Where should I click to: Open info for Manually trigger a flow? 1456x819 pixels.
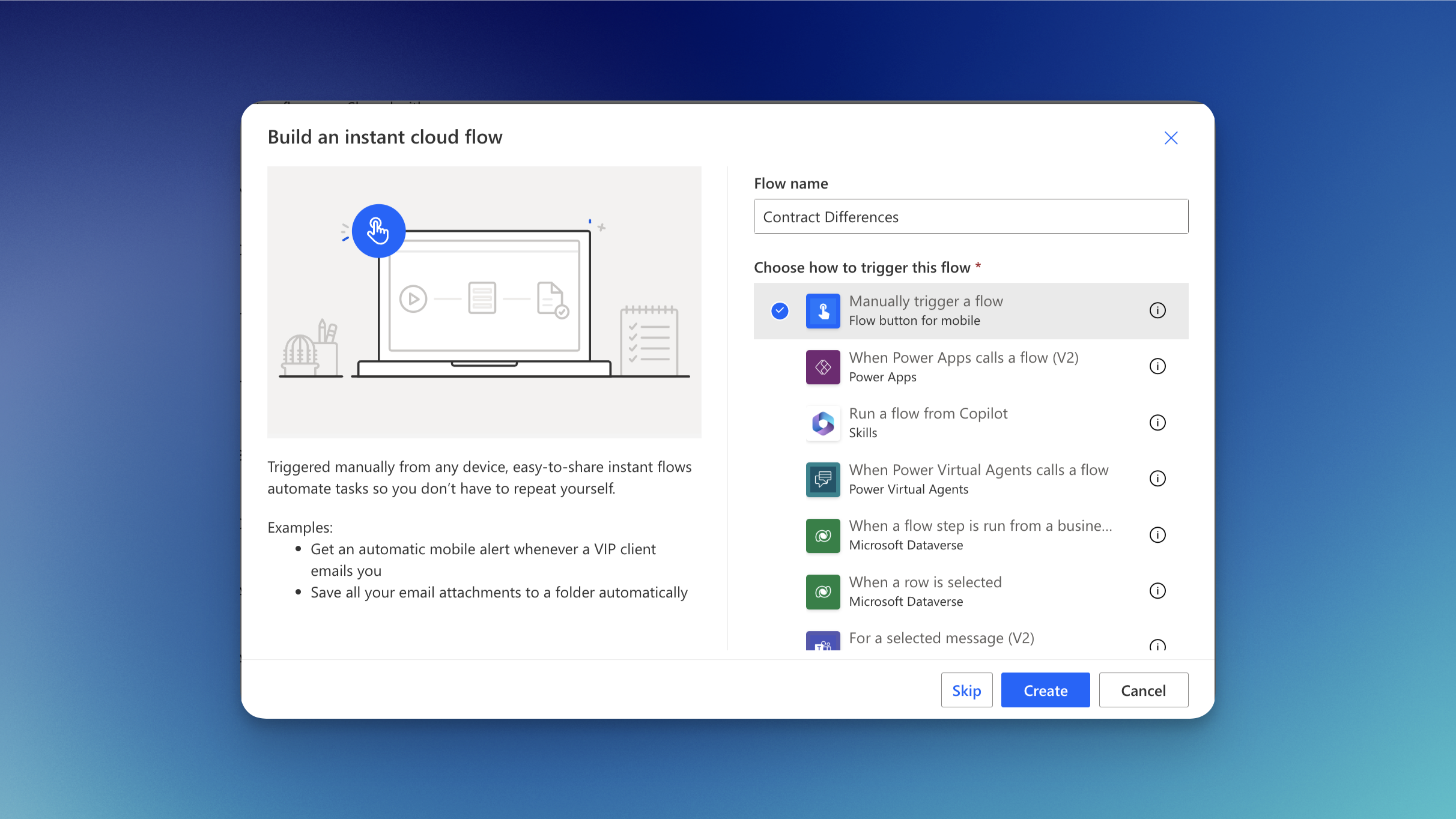1157,310
